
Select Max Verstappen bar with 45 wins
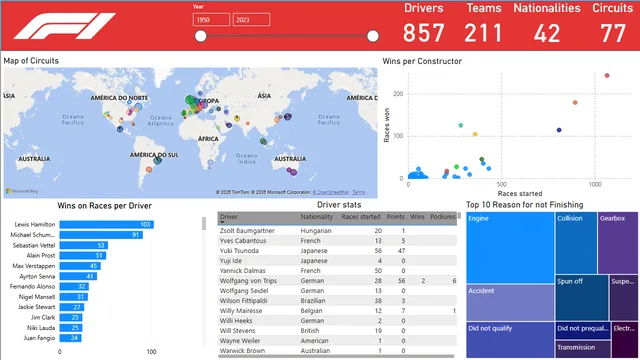click(80, 266)
